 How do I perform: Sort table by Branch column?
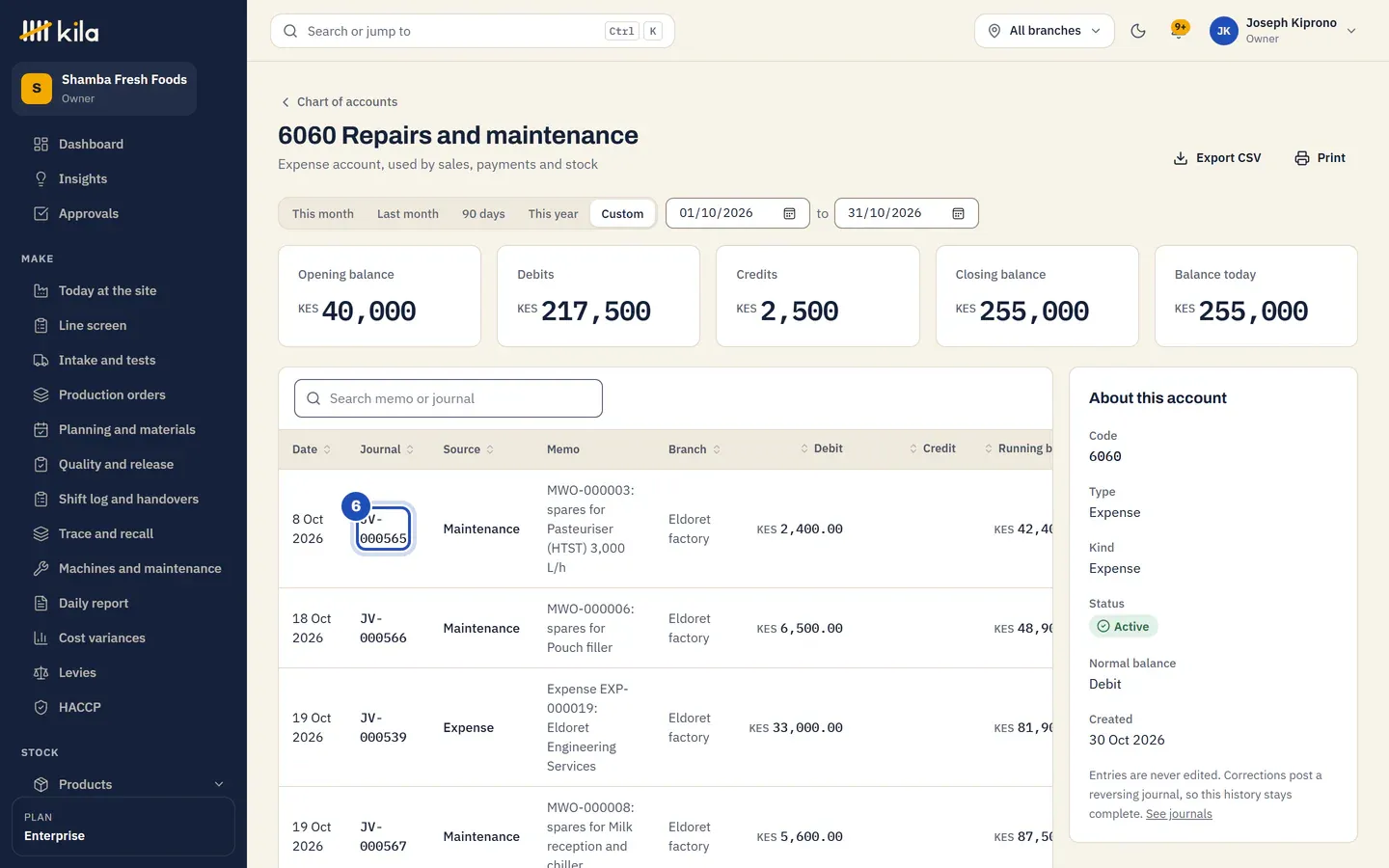[694, 449]
